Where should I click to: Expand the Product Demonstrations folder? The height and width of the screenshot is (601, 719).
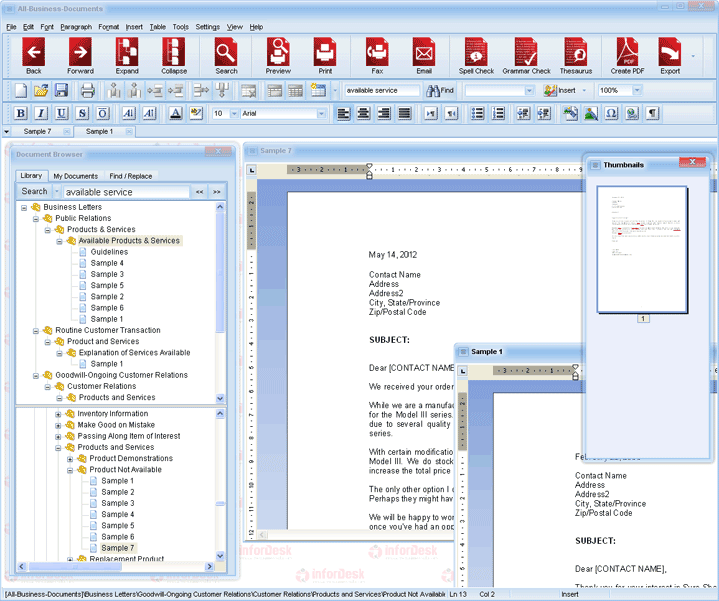click(70, 459)
